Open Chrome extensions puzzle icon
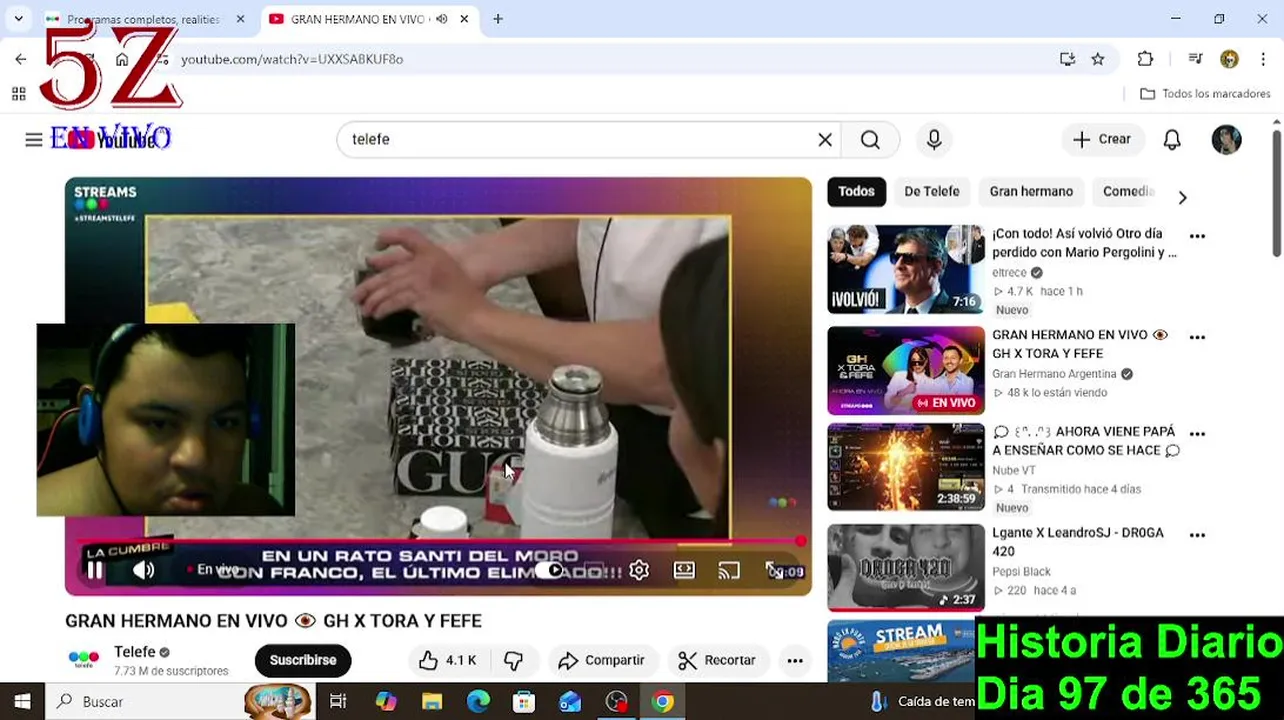1284x720 pixels. [1146, 59]
